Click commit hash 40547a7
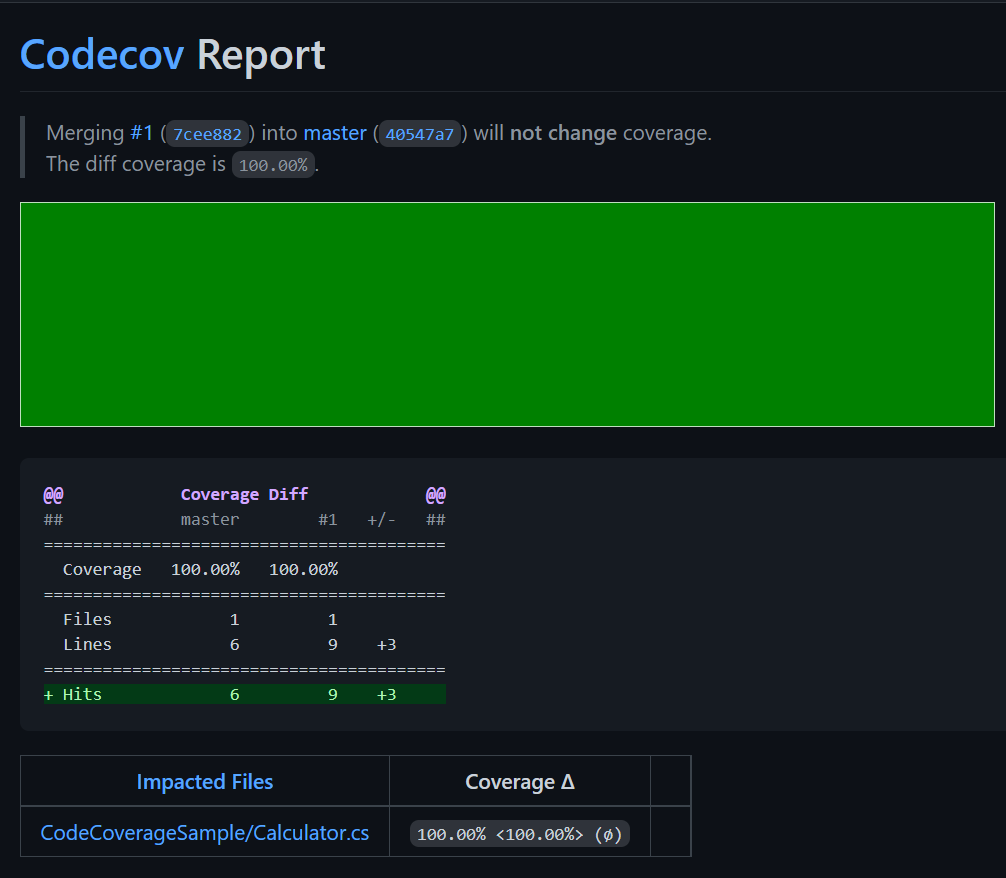The height and width of the screenshot is (878, 1006). [419, 134]
